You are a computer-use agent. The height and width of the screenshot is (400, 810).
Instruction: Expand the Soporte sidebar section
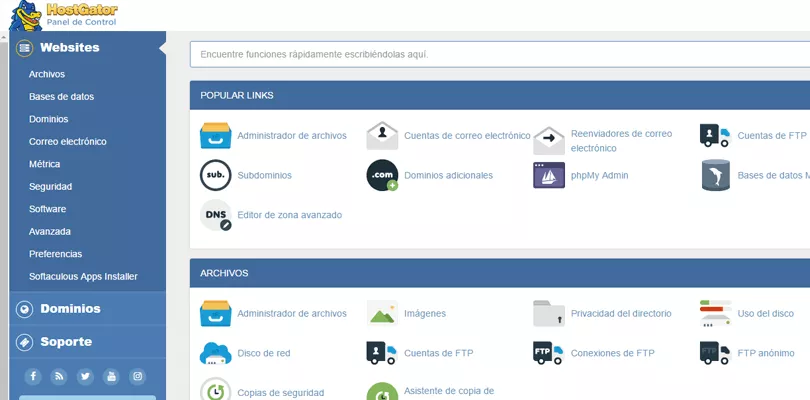pyautogui.click(x=87, y=342)
